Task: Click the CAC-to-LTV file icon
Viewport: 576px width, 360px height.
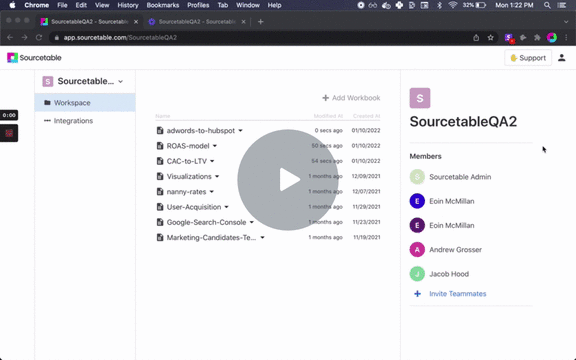Action: pos(160,161)
